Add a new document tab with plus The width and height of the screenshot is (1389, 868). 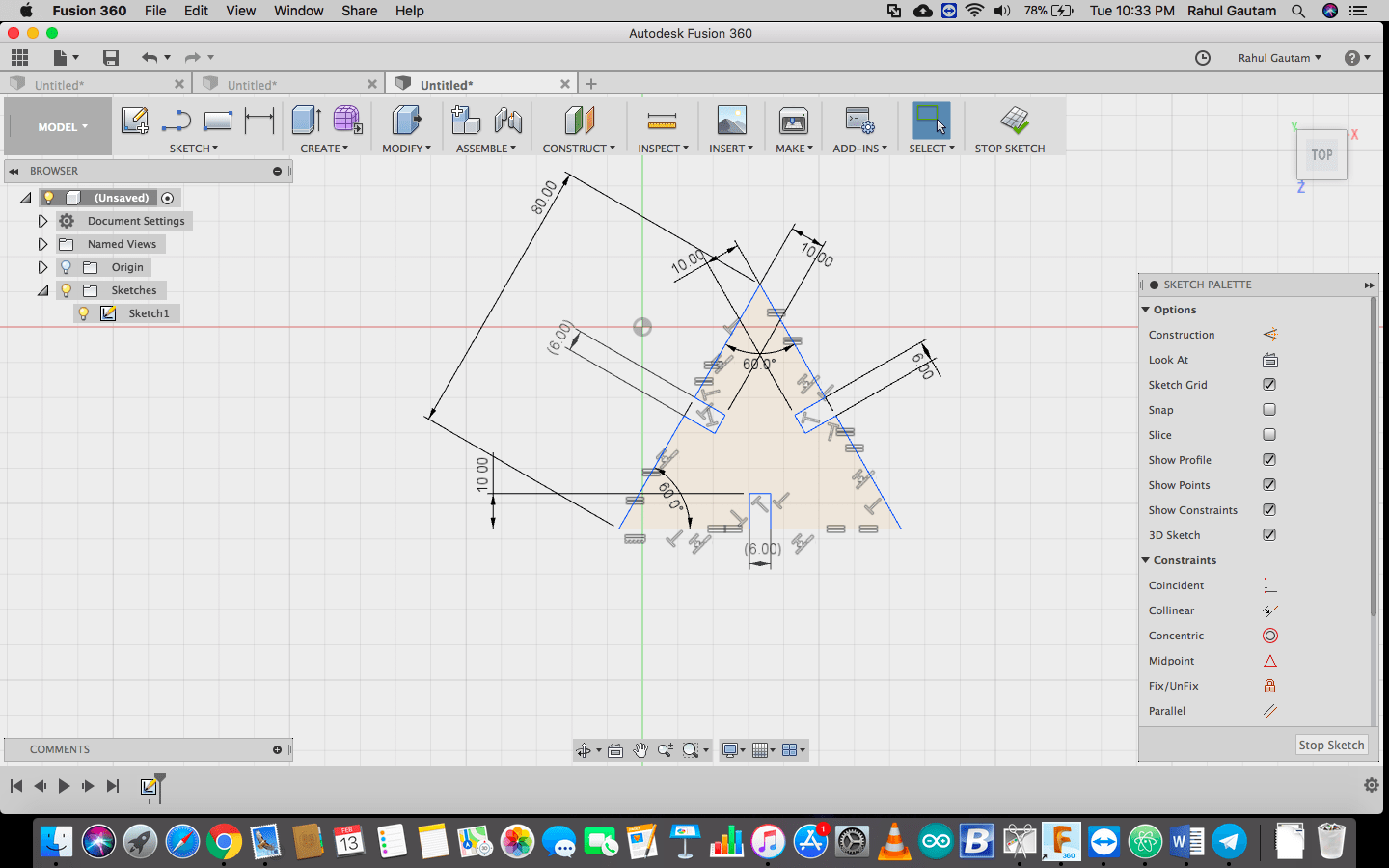click(x=591, y=84)
